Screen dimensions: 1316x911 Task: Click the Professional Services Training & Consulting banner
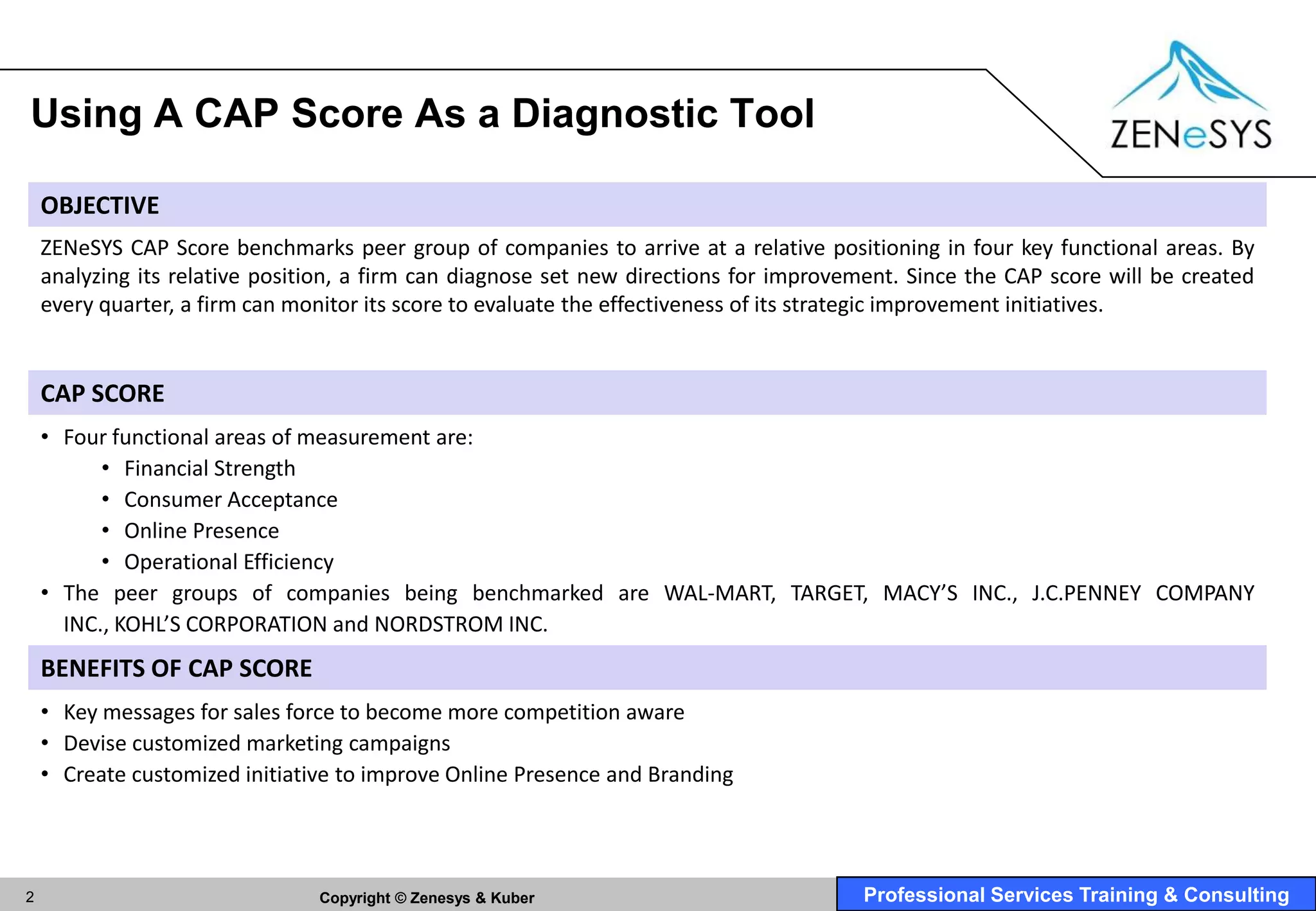[x=1076, y=894]
